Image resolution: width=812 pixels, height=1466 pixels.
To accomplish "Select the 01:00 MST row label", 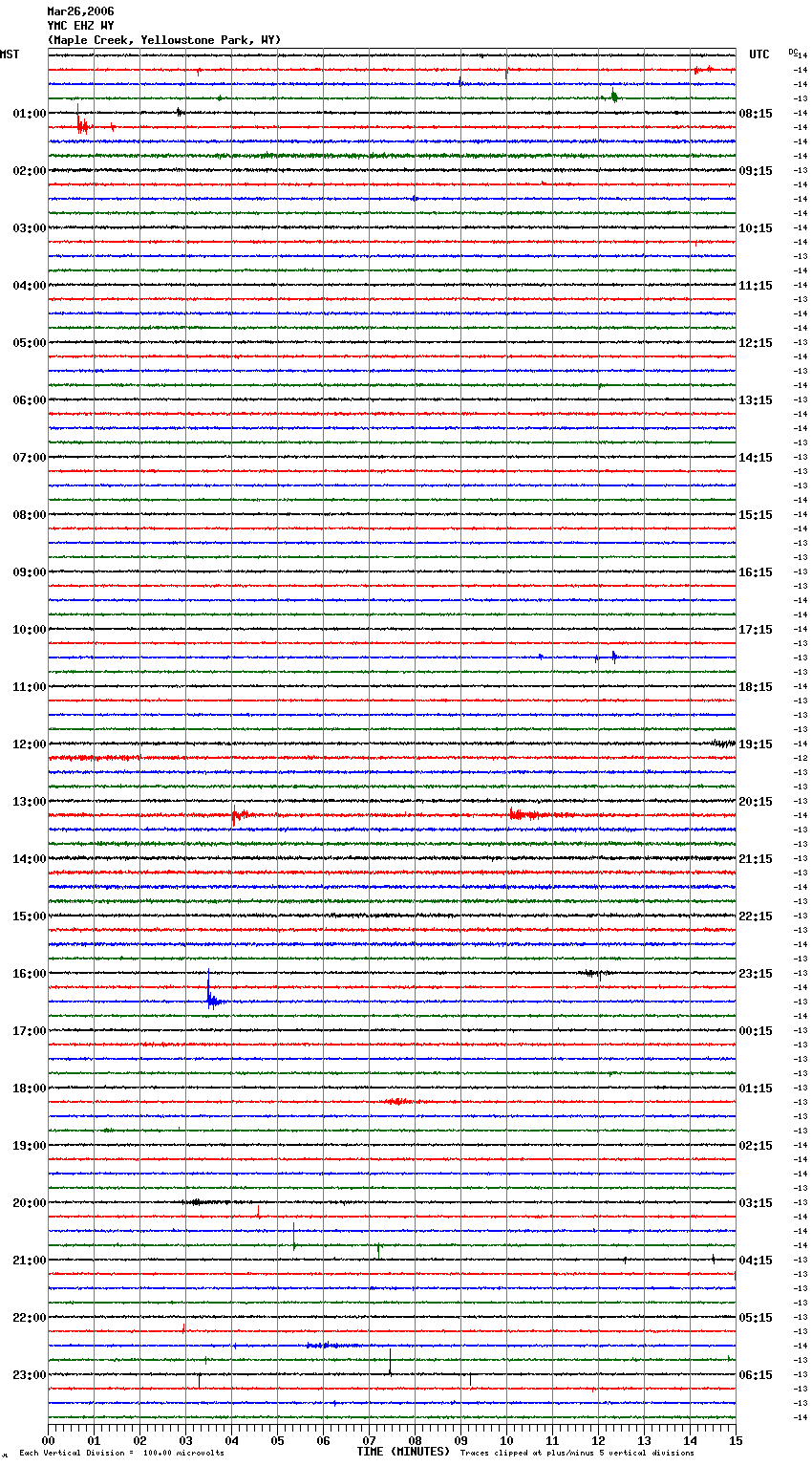I will [29, 114].
